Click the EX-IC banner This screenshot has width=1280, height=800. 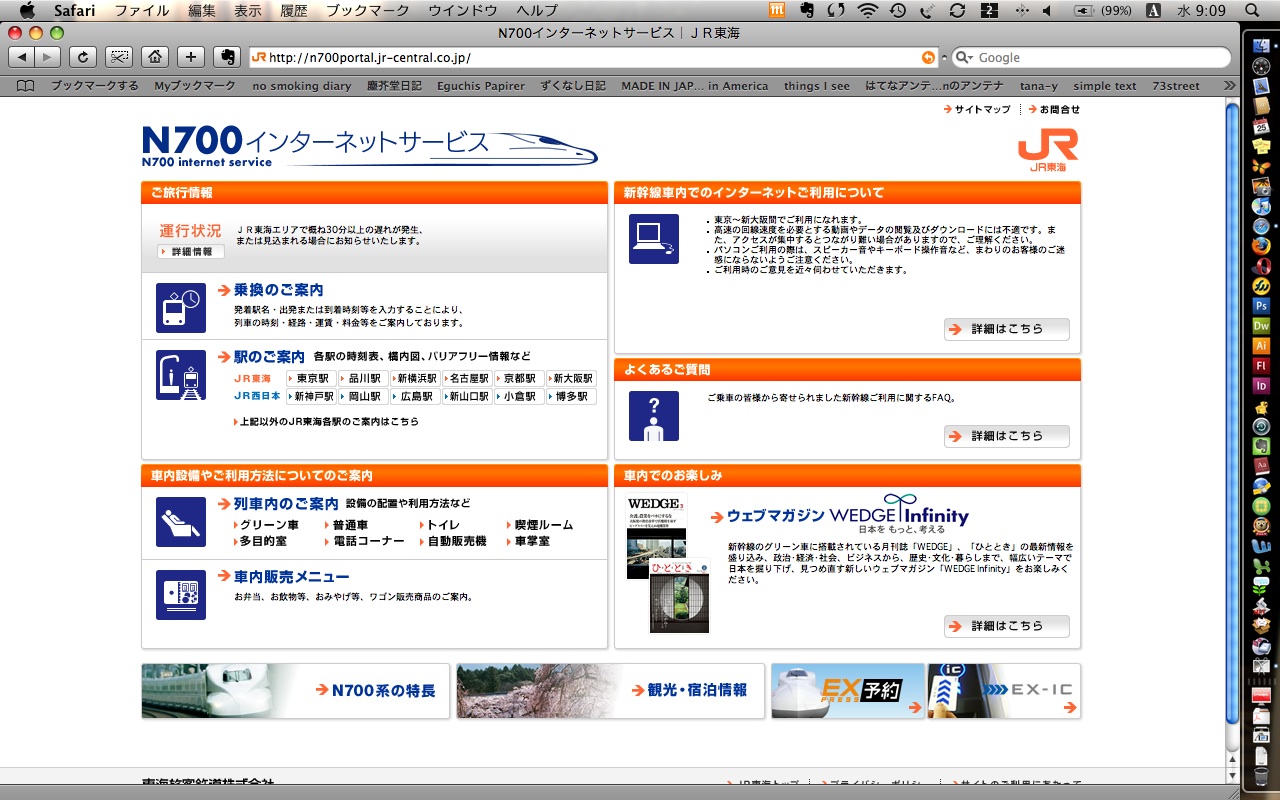tap(1004, 691)
